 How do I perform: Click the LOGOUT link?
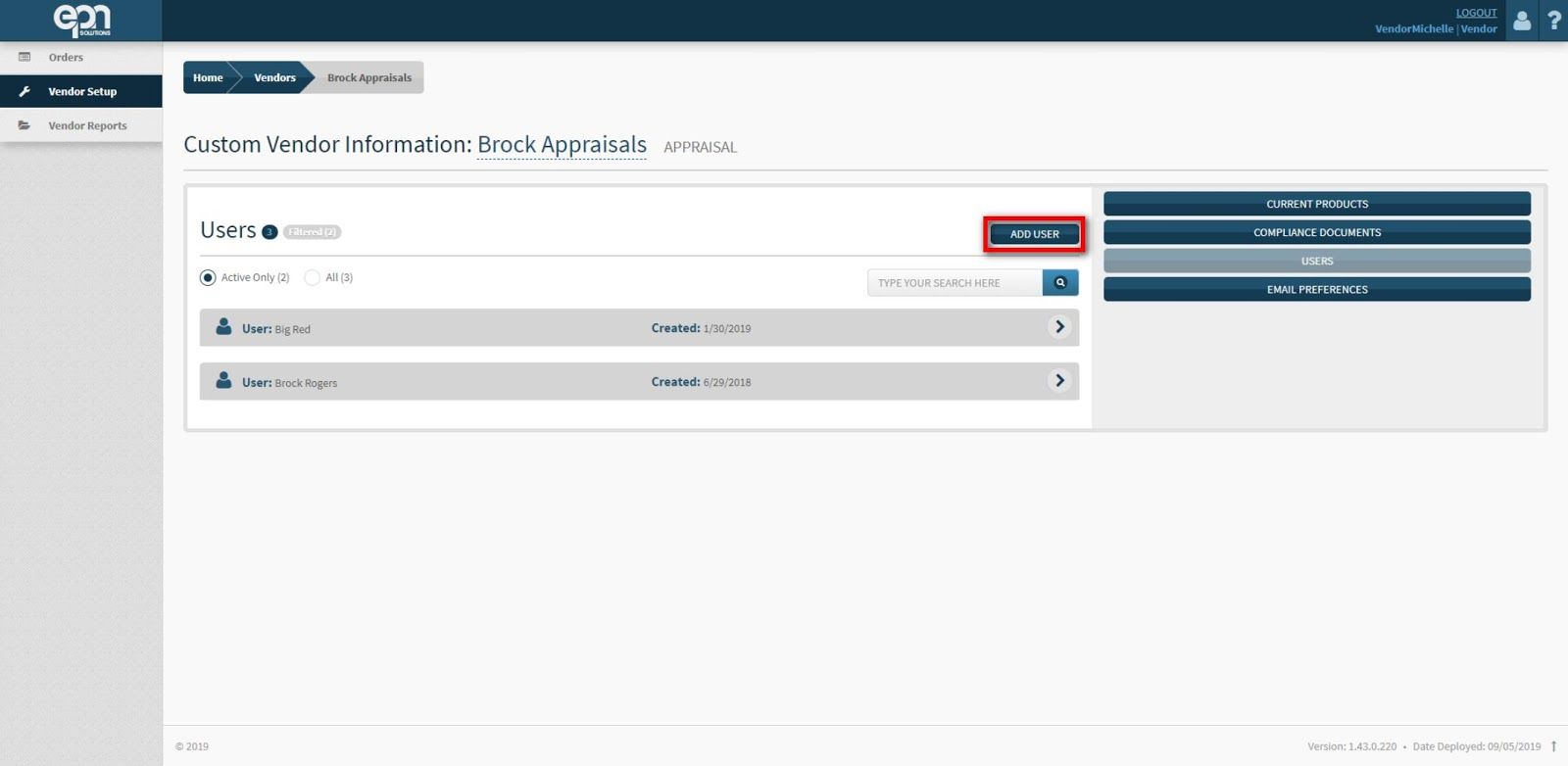1476,13
